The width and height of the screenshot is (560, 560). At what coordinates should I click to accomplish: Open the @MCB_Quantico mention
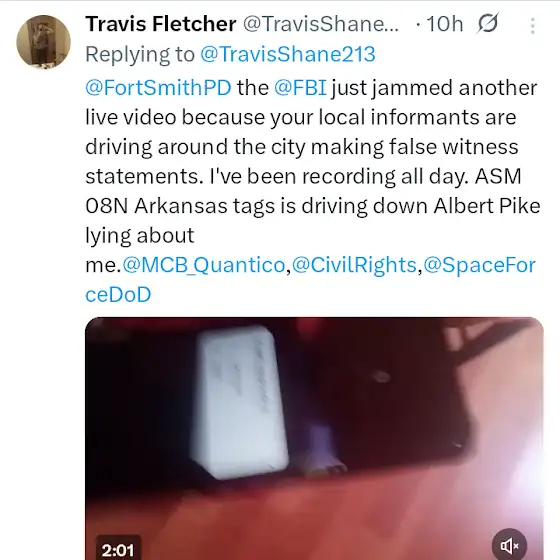pyautogui.click(x=204, y=265)
